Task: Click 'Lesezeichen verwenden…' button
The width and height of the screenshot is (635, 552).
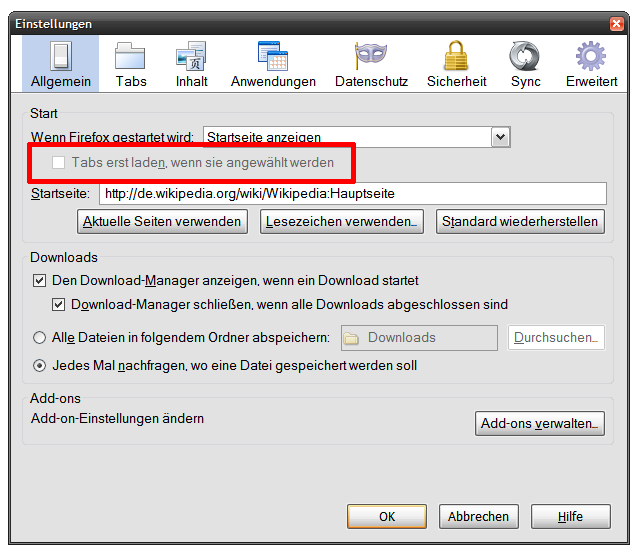Action: pyautogui.click(x=341, y=222)
